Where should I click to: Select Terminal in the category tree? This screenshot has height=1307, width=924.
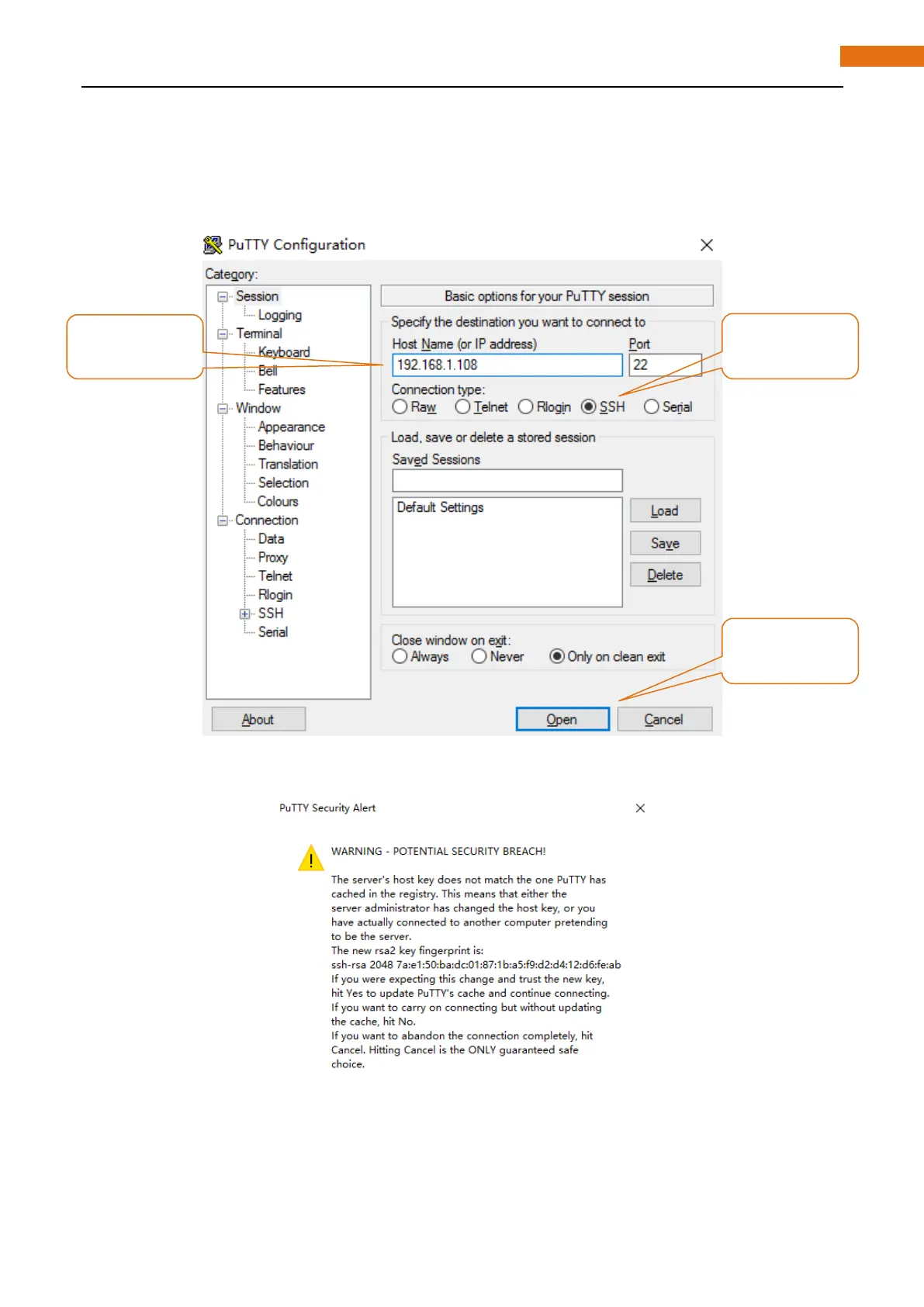[259, 334]
